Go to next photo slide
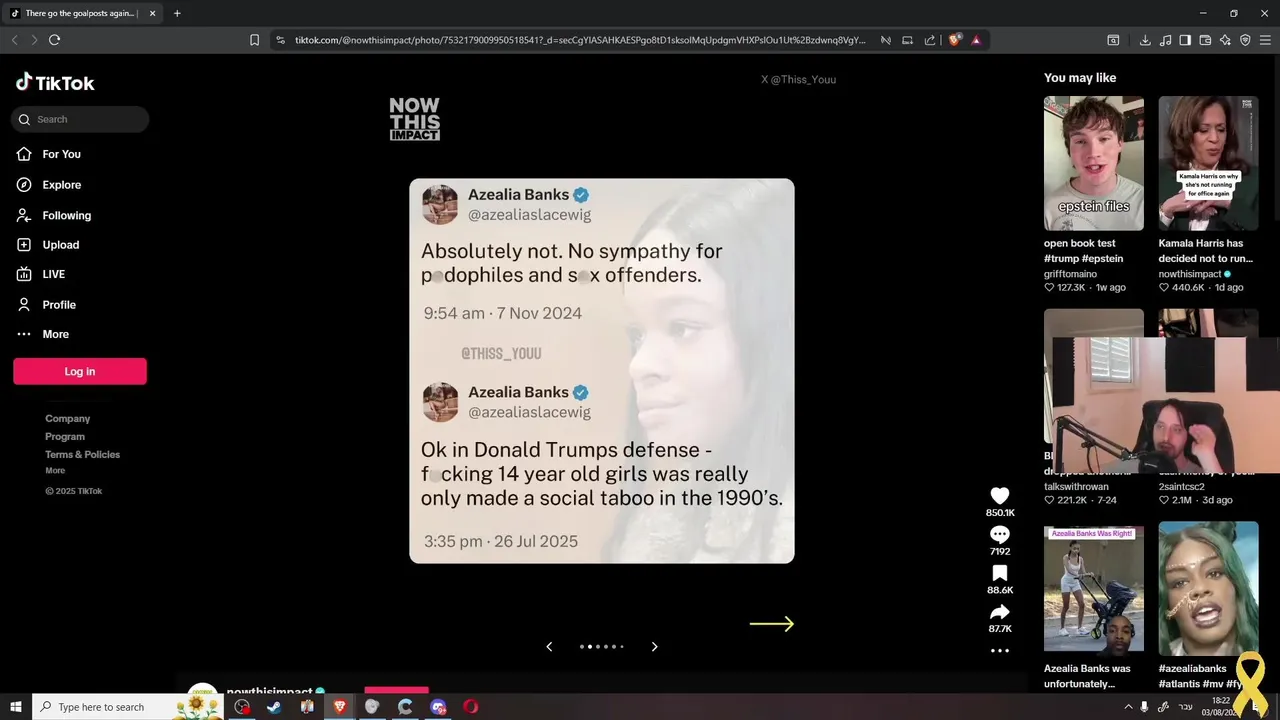The image size is (1280, 720). [x=655, y=647]
